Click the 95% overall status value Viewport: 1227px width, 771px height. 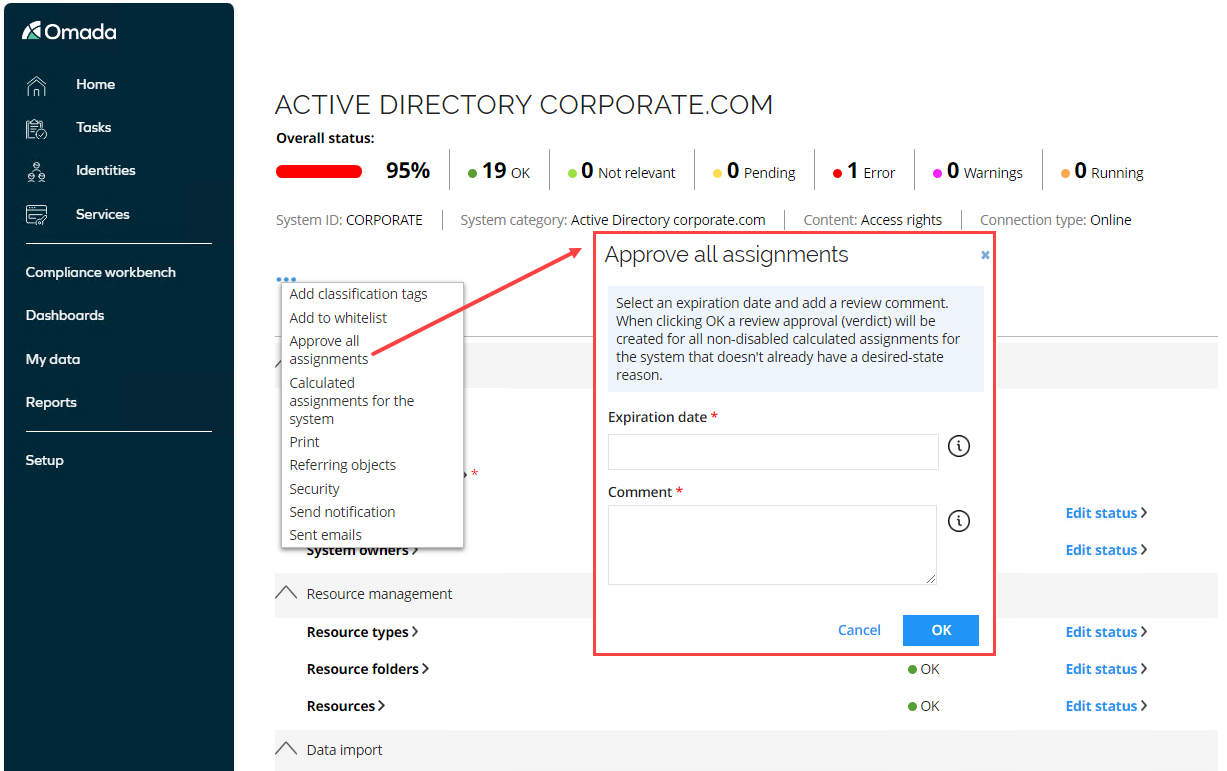coord(408,171)
